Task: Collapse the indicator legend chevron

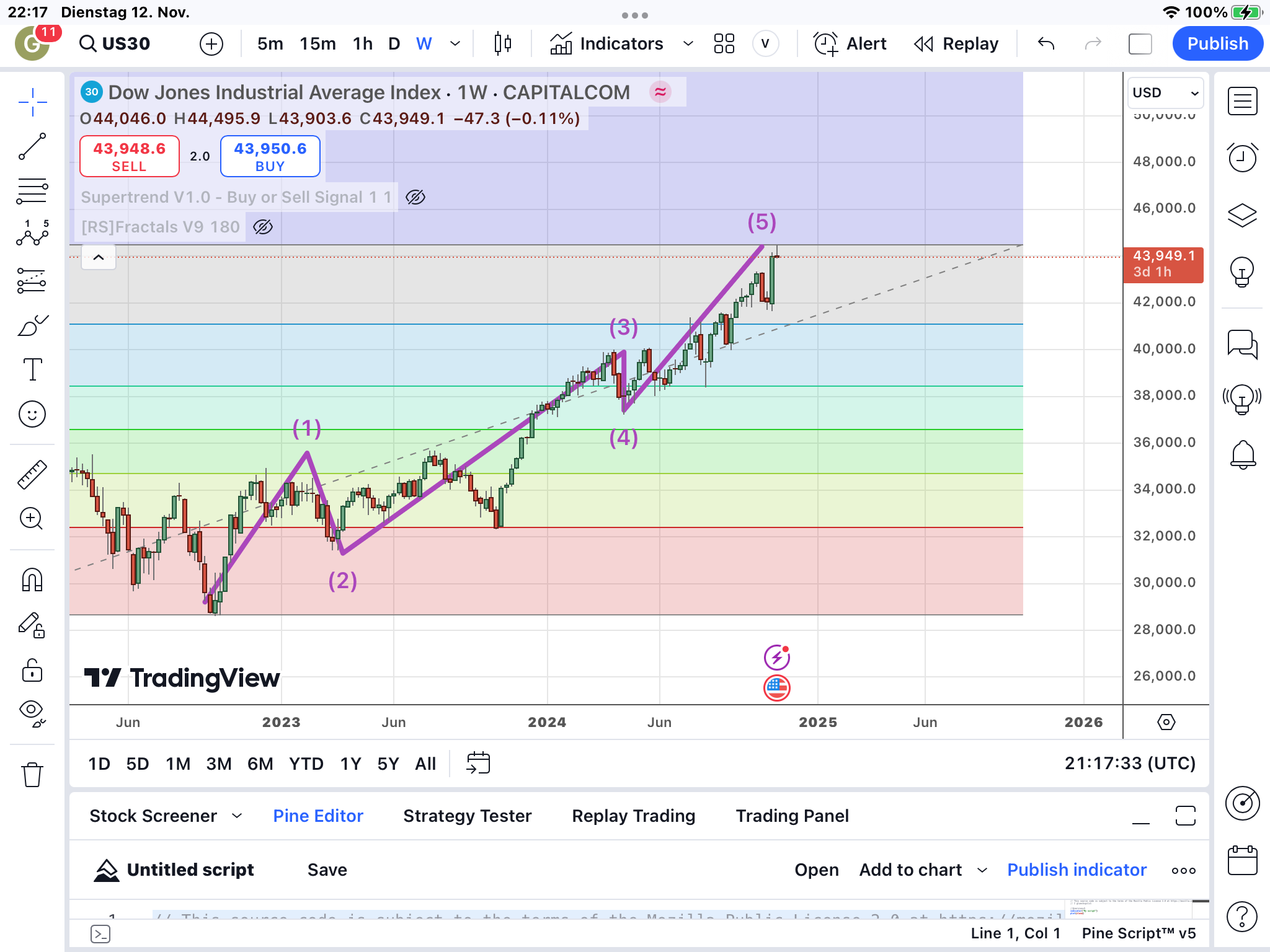Action: pos(99,257)
